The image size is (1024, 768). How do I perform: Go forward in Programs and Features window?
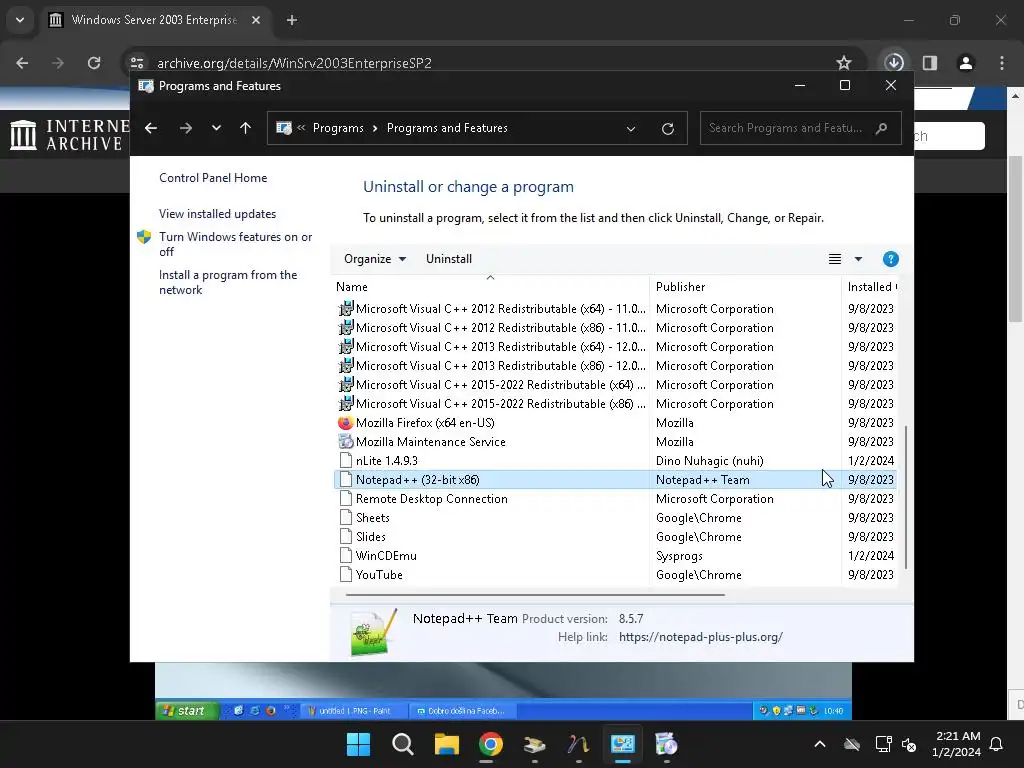[185, 128]
